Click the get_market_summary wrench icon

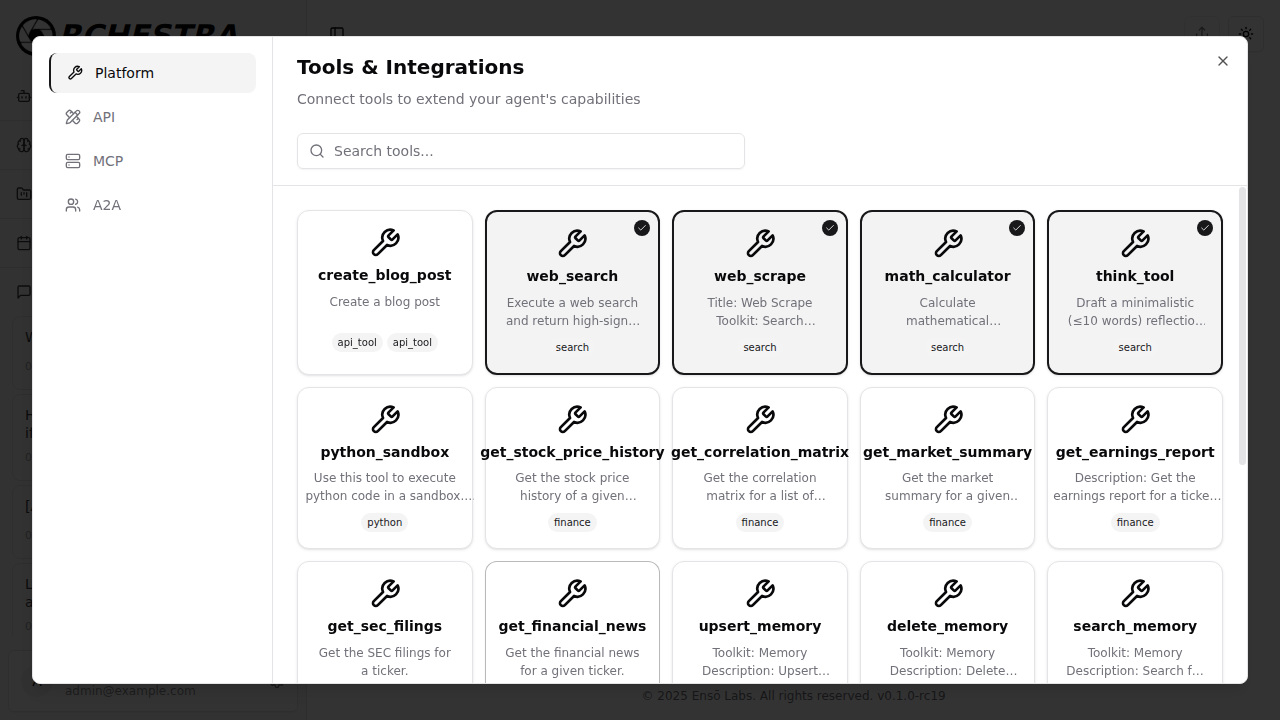coord(947,419)
